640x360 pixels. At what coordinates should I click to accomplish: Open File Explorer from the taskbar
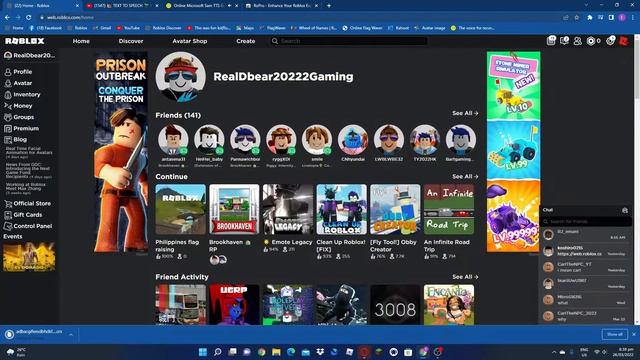276,352
